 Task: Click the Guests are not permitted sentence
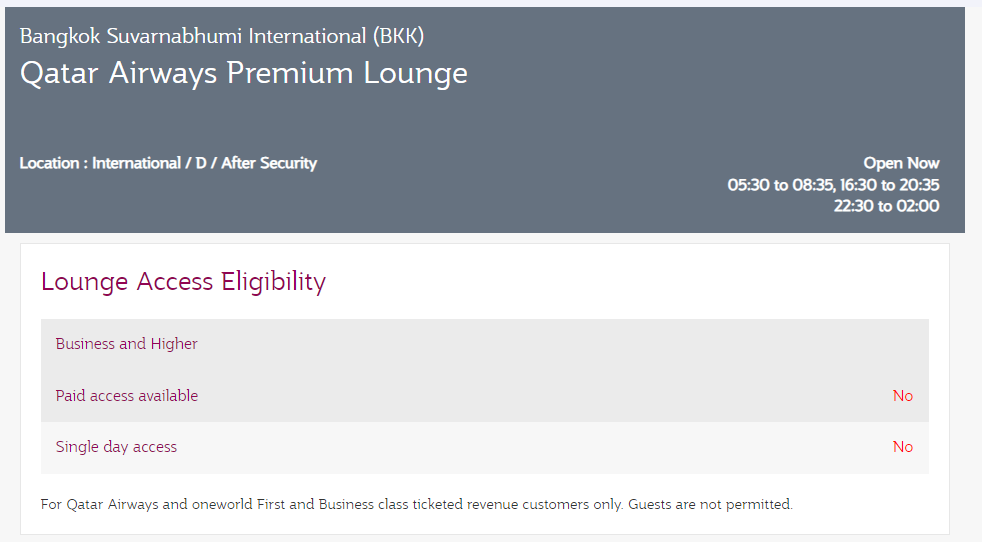[710, 505]
